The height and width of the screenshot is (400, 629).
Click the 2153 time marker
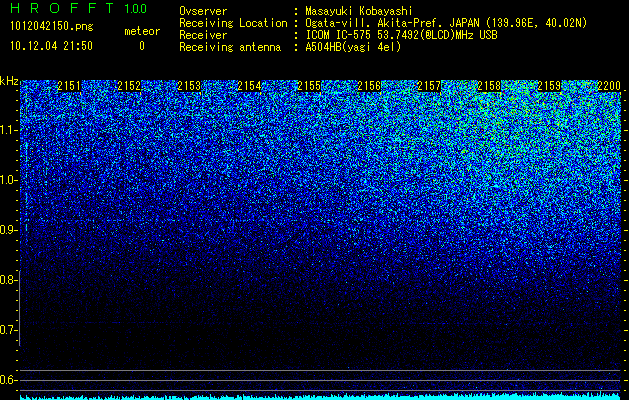point(189,86)
